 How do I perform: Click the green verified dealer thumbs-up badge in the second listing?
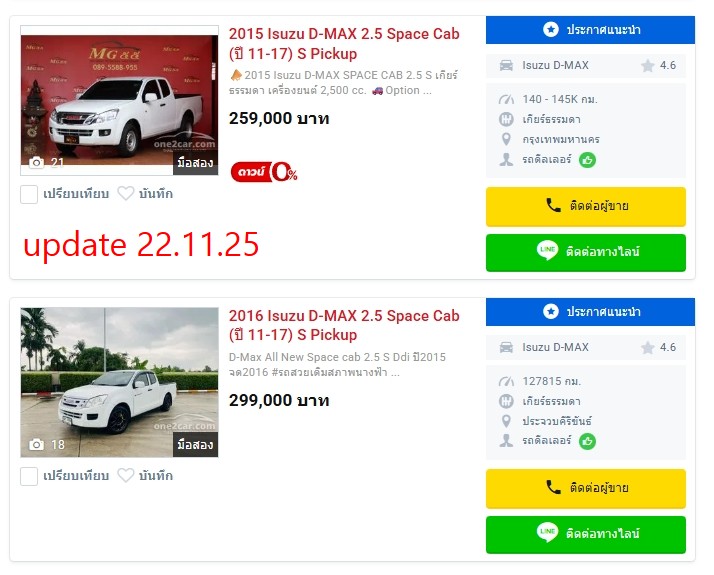pos(587,441)
